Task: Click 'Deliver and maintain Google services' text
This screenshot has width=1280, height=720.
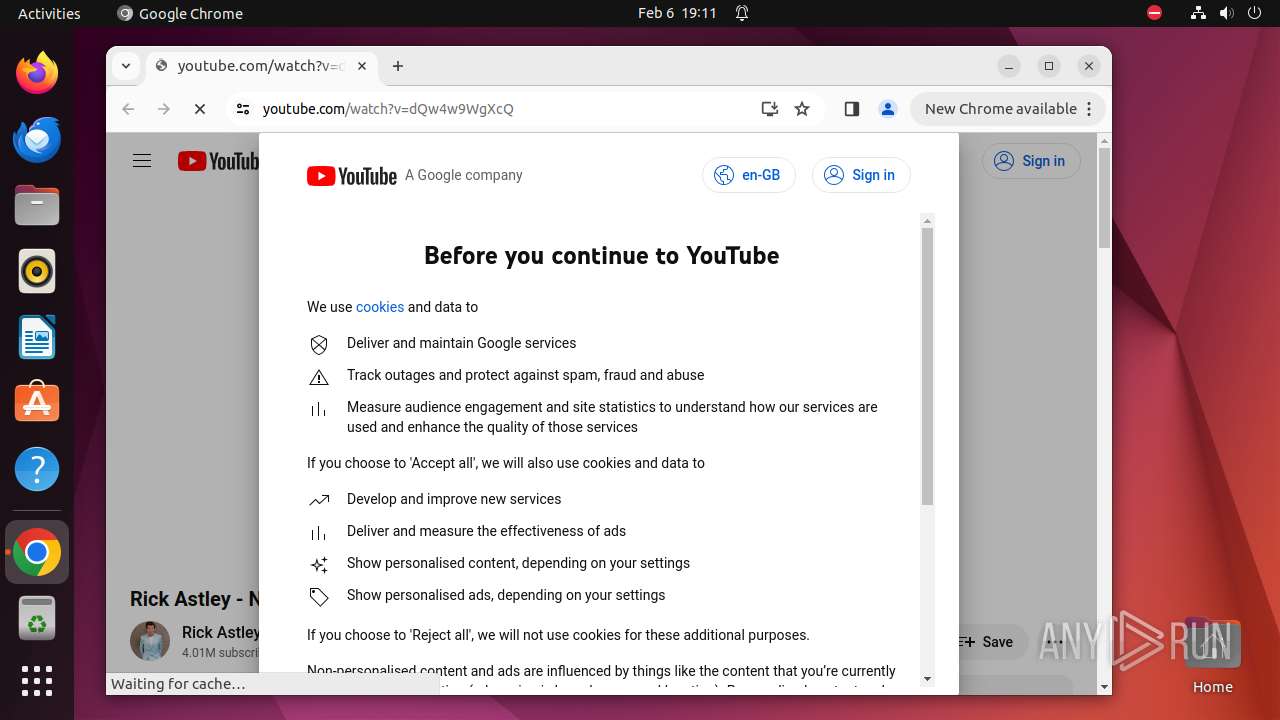Action: click(x=462, y=343)
